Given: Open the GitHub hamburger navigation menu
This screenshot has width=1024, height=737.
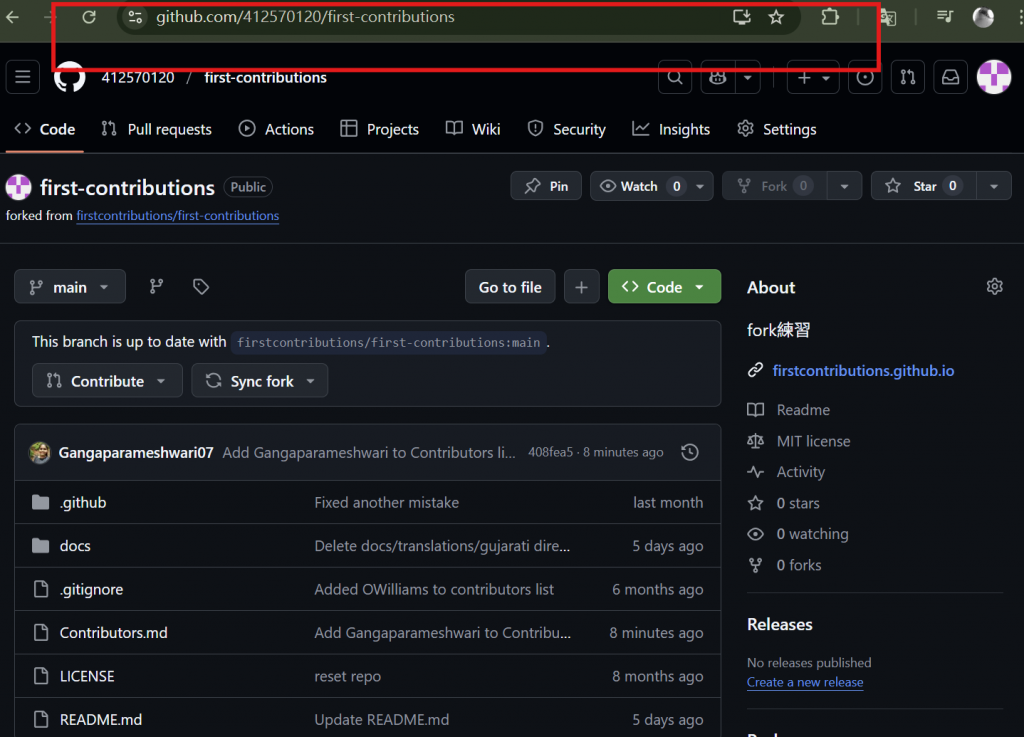Looking at the screenshot, I should (x=23, y=77).
